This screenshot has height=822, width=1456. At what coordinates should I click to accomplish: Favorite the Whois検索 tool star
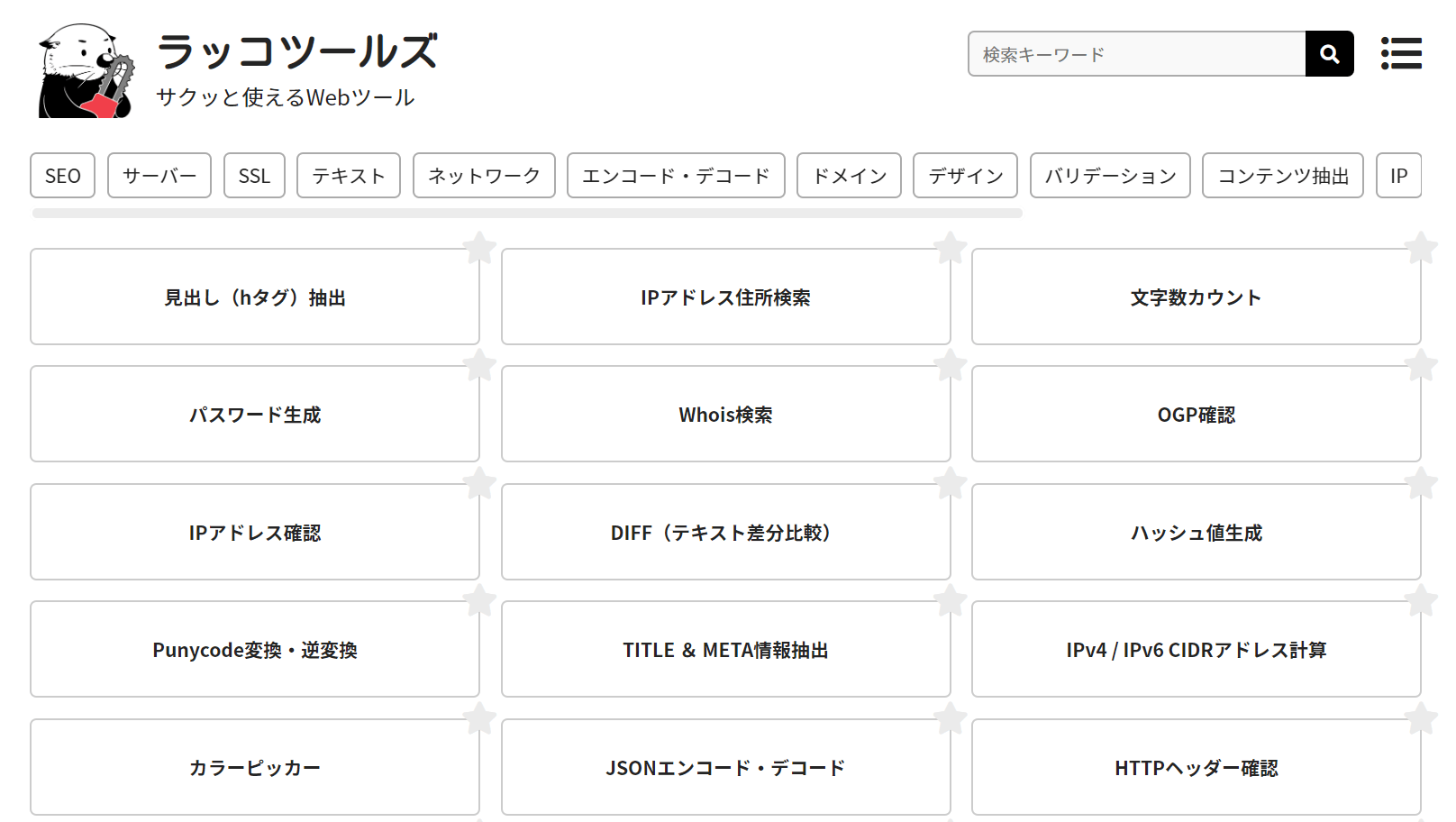pos(951,365)
